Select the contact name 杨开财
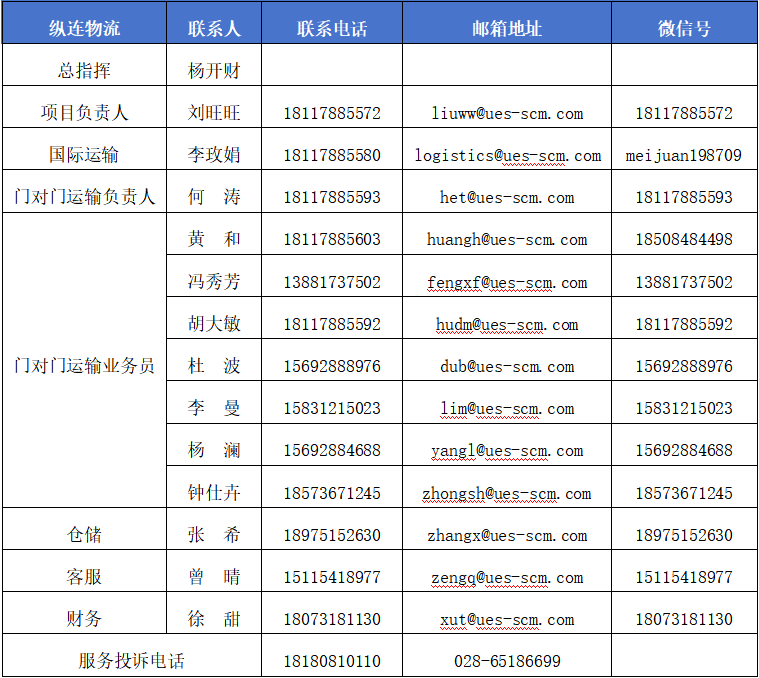The height and width of the screenshot is (678, 759). tap(214, 71)
